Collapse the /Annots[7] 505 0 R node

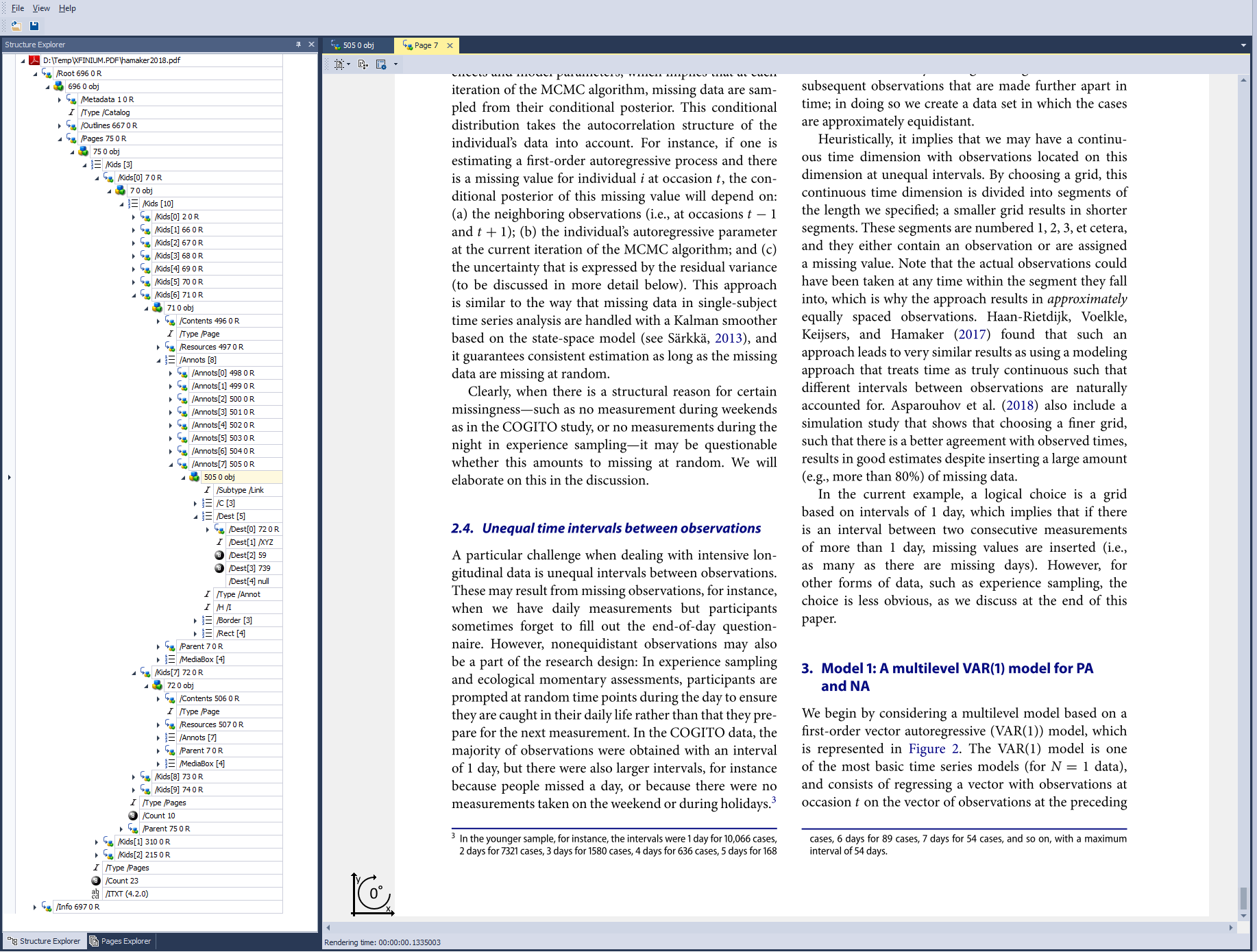point(171,465)
